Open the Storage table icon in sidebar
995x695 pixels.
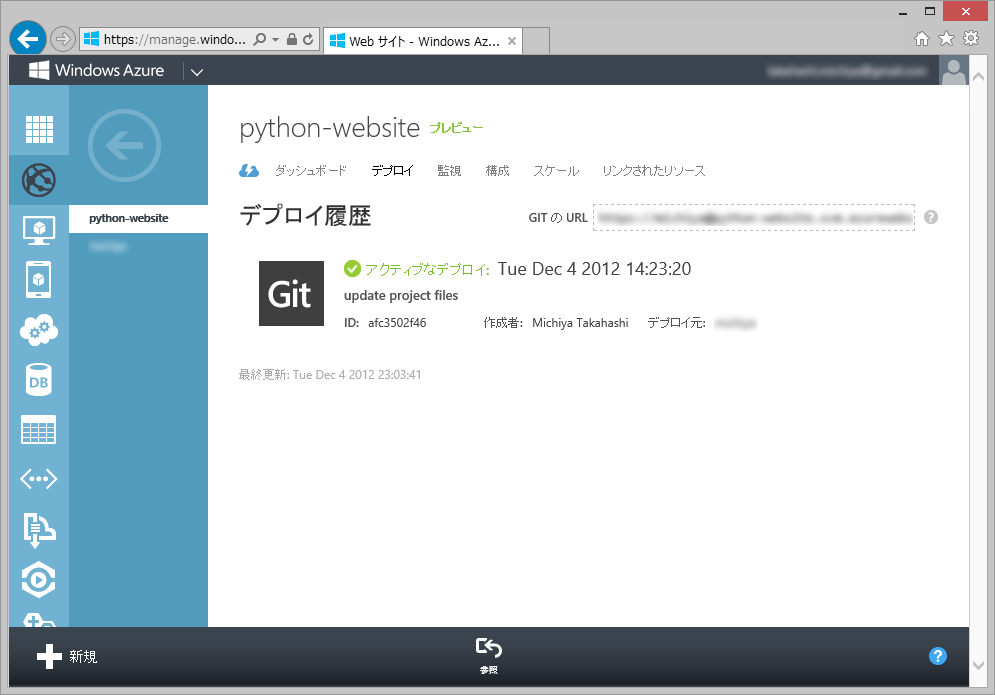[39, 430]
